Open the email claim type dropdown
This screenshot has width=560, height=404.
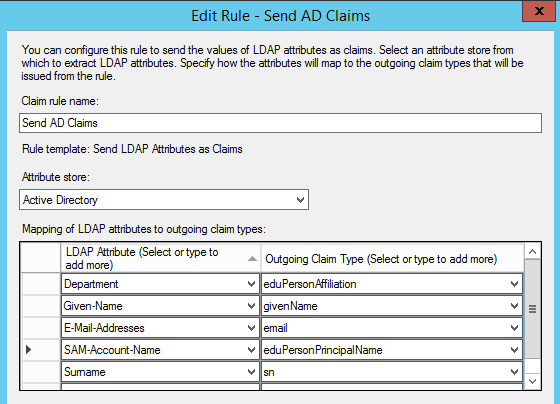[514, 328]
